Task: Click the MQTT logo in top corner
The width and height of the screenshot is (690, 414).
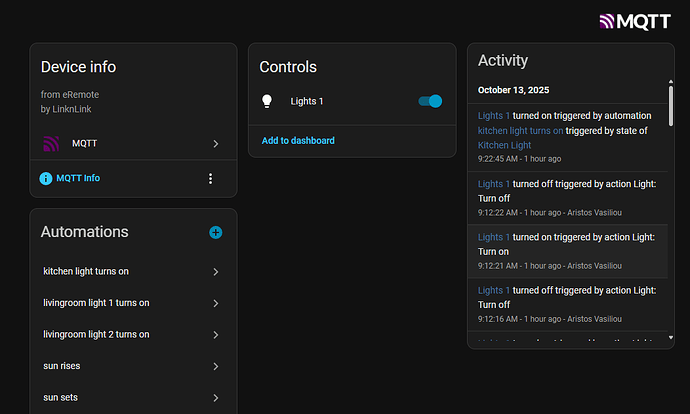Action: pyautogui.click(x=634, y=20)
